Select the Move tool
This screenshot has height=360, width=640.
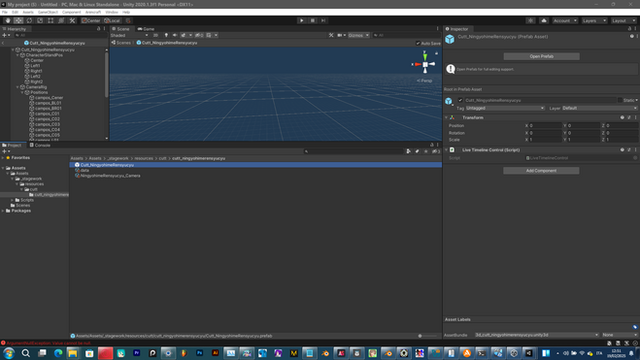[x=18, y=20]
